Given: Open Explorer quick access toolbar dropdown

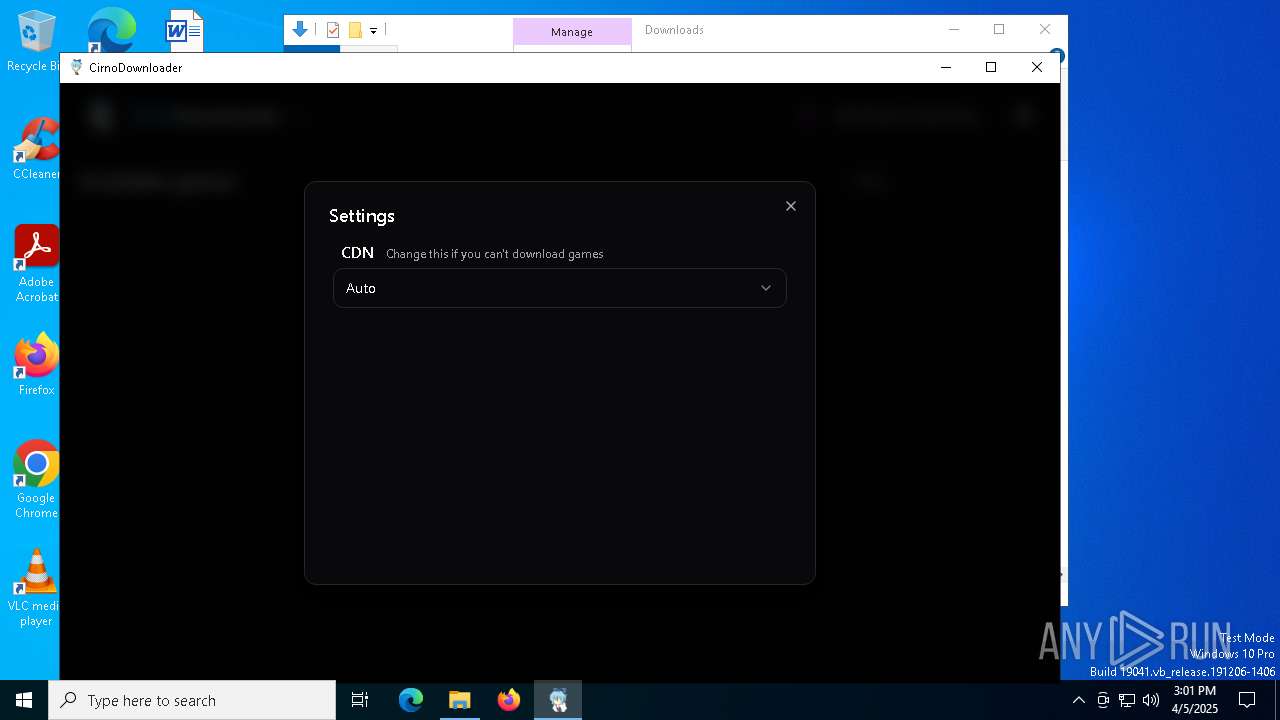Looking at the screenshot, I should click(373, 31).
